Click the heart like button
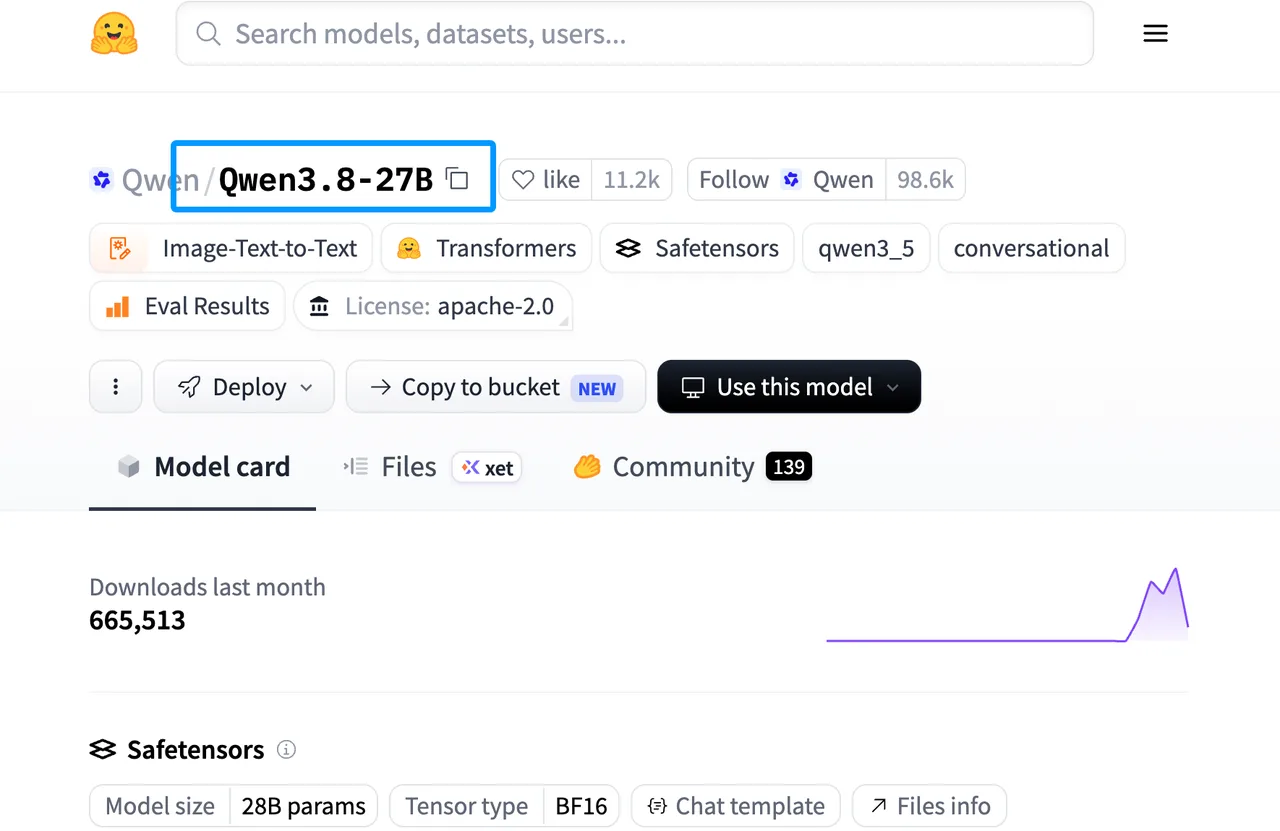 pyautogui.click(x=546, y=180)
